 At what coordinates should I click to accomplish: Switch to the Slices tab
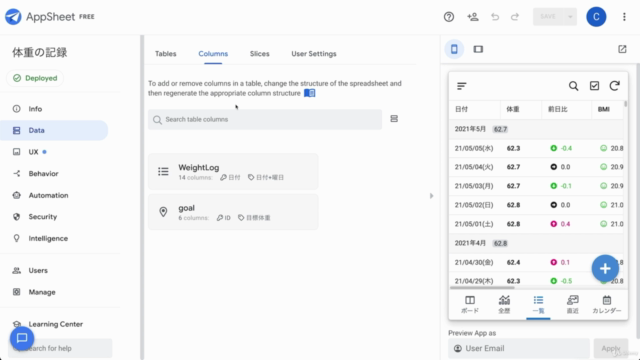click(260, 54)
